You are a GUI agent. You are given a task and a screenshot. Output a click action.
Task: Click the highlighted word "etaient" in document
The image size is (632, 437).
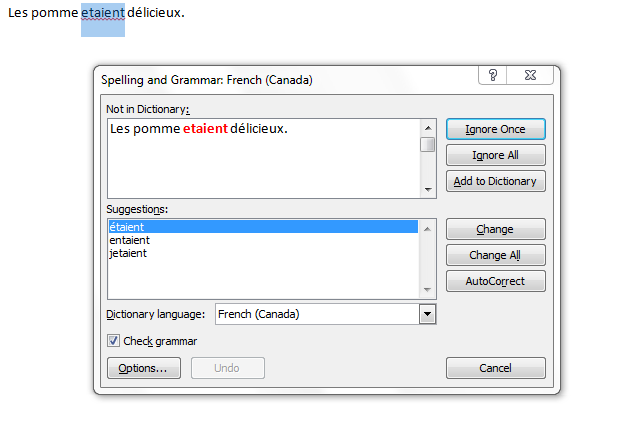[x=103, y=15]
